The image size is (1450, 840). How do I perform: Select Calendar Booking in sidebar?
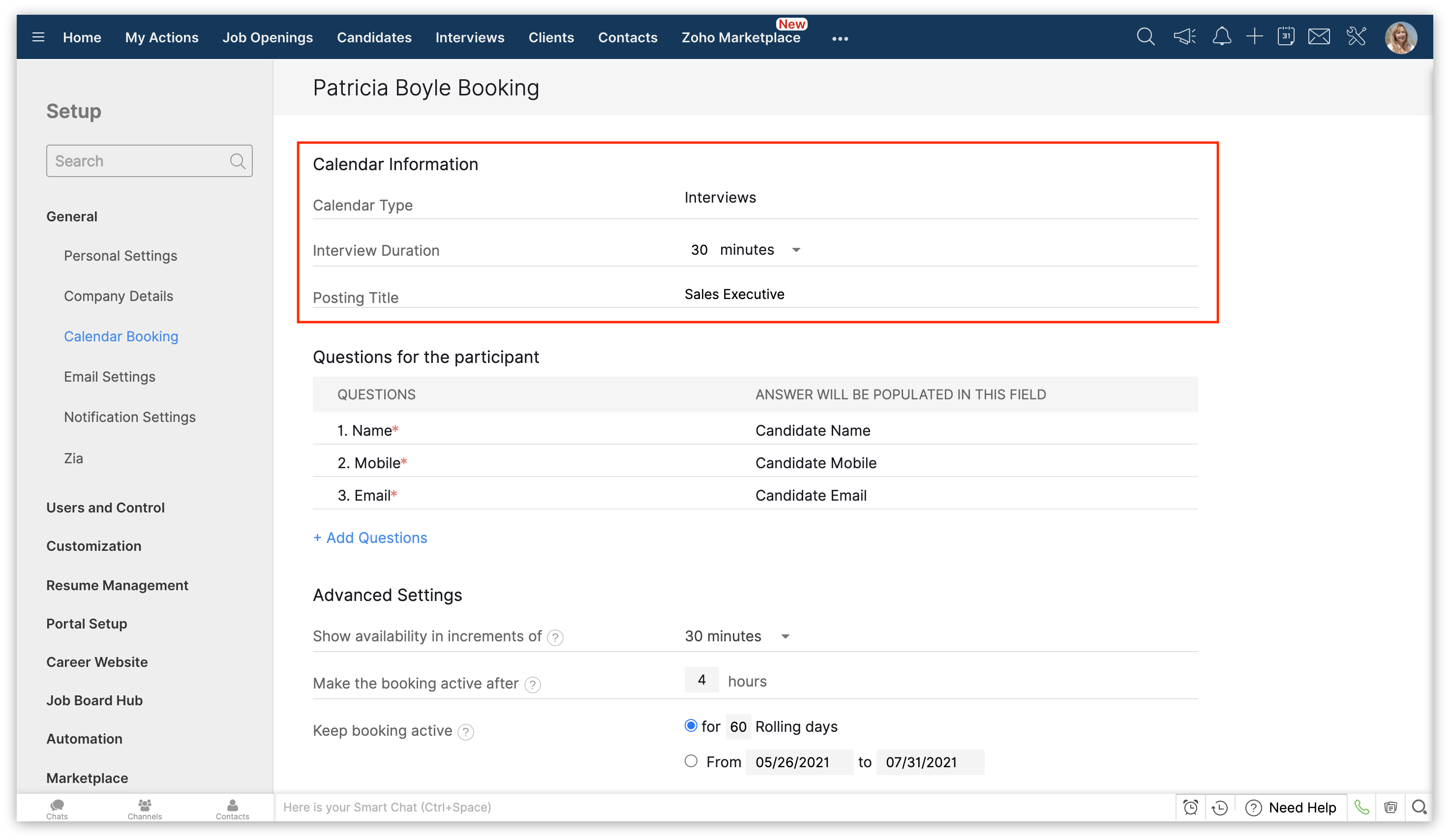(x=121, y=336)
